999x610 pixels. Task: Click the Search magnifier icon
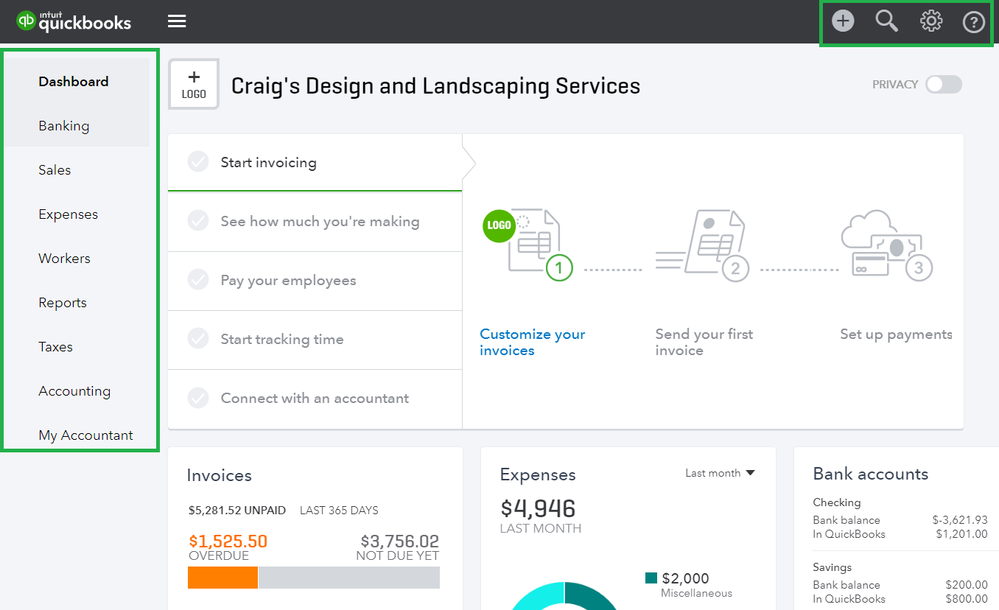886,20
